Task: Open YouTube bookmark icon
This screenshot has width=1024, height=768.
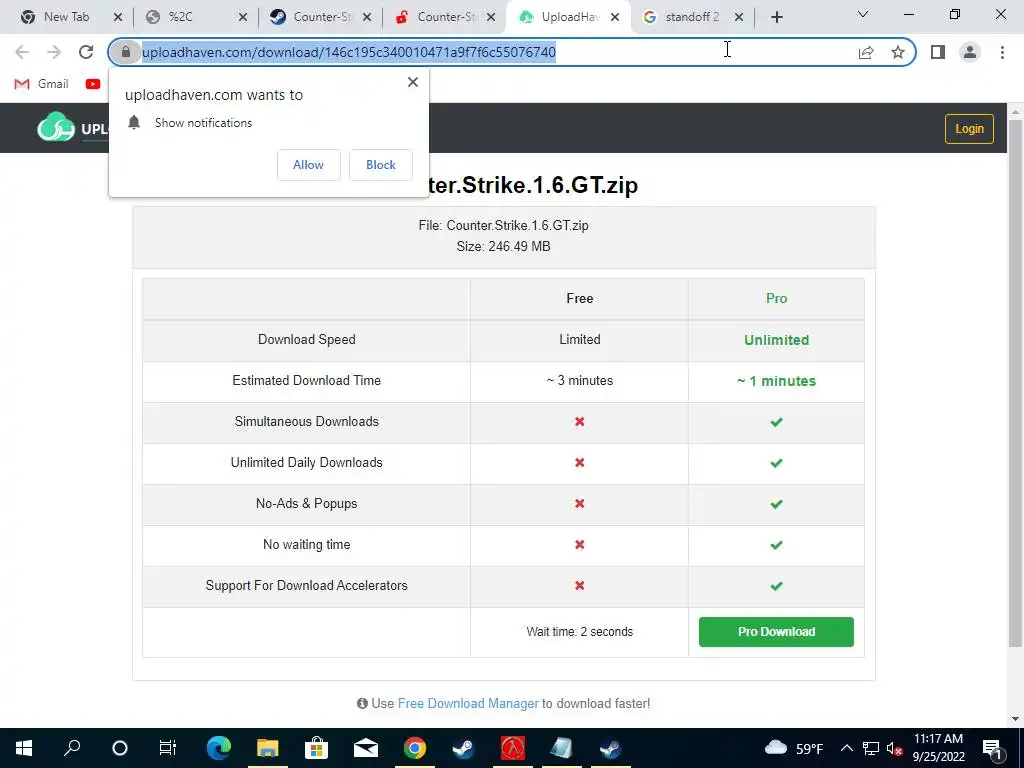Action: pyautogui.click(x=93, y=84)
